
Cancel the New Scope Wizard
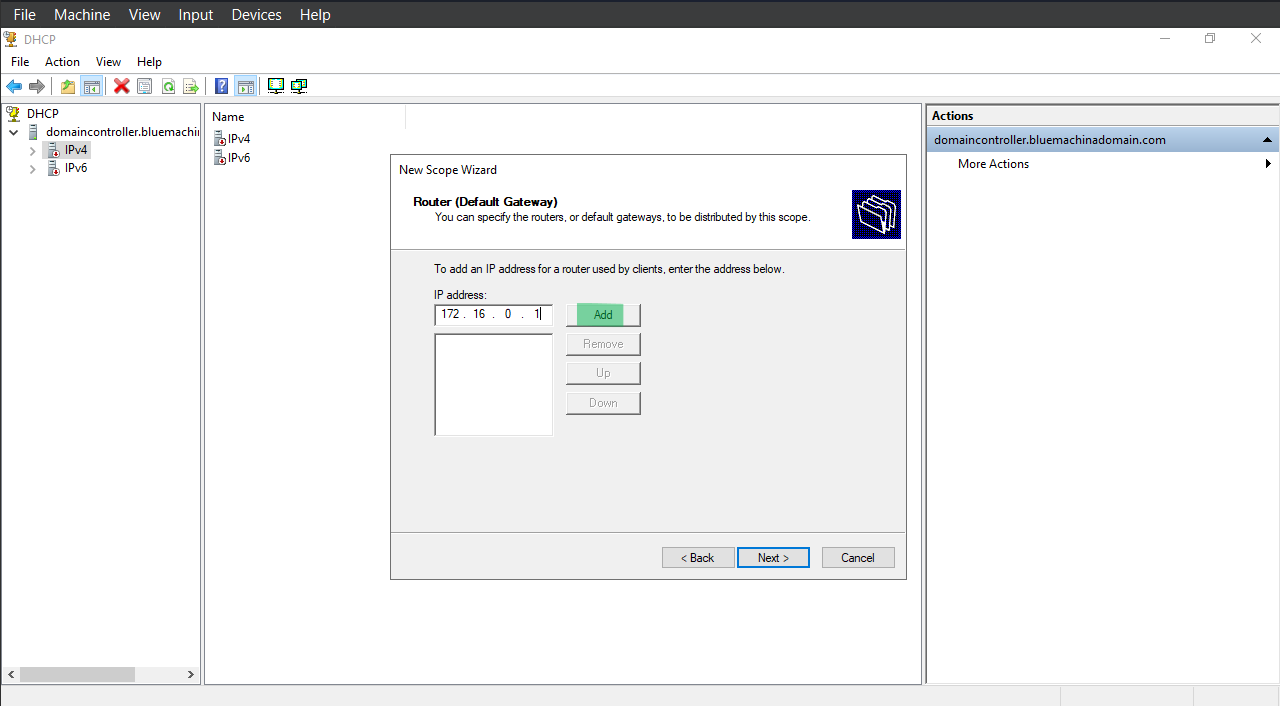point(858,558)
